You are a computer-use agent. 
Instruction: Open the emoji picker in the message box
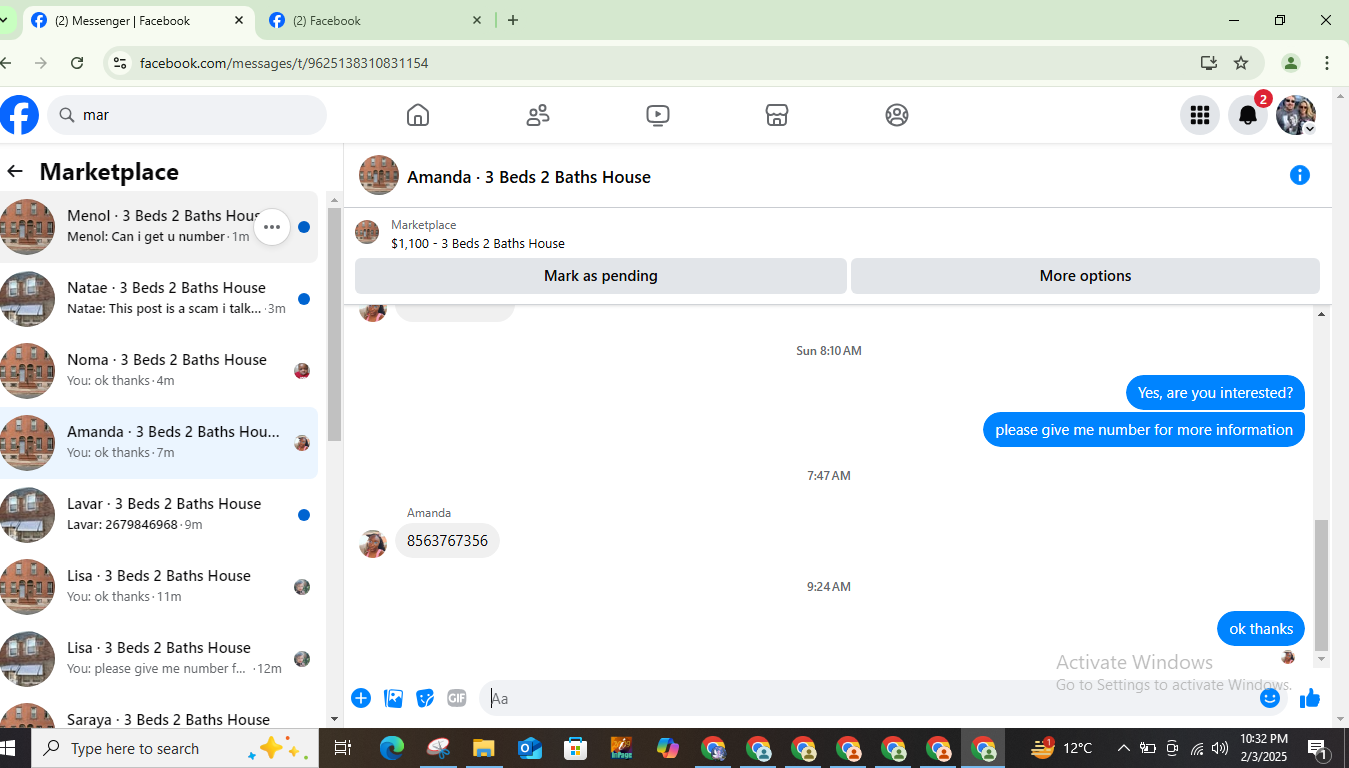(1270, 698)
